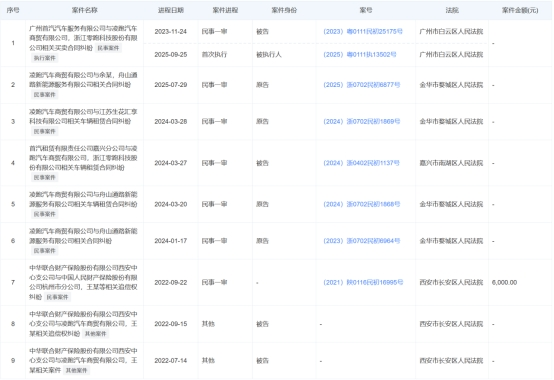Click the 其他案件 tag in row 9
This screenshot has height=380, width=554.
76,370
